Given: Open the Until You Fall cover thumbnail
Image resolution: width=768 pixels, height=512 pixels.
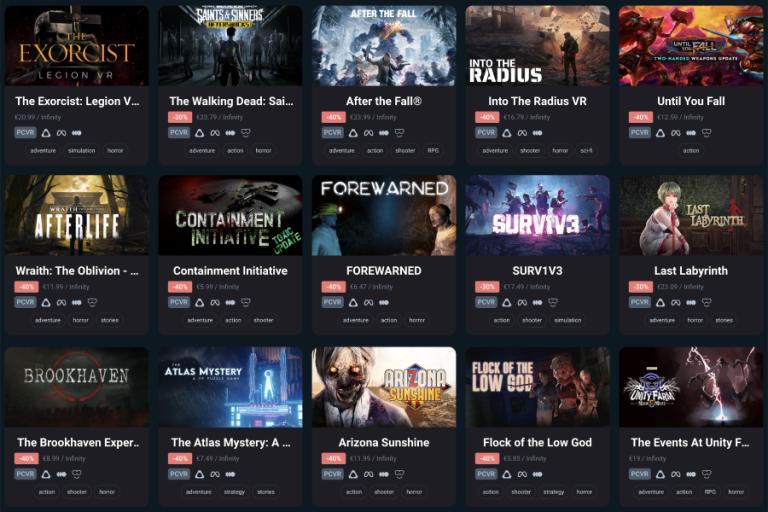Looking at the screenshot, I should click(x=691, y=46).
